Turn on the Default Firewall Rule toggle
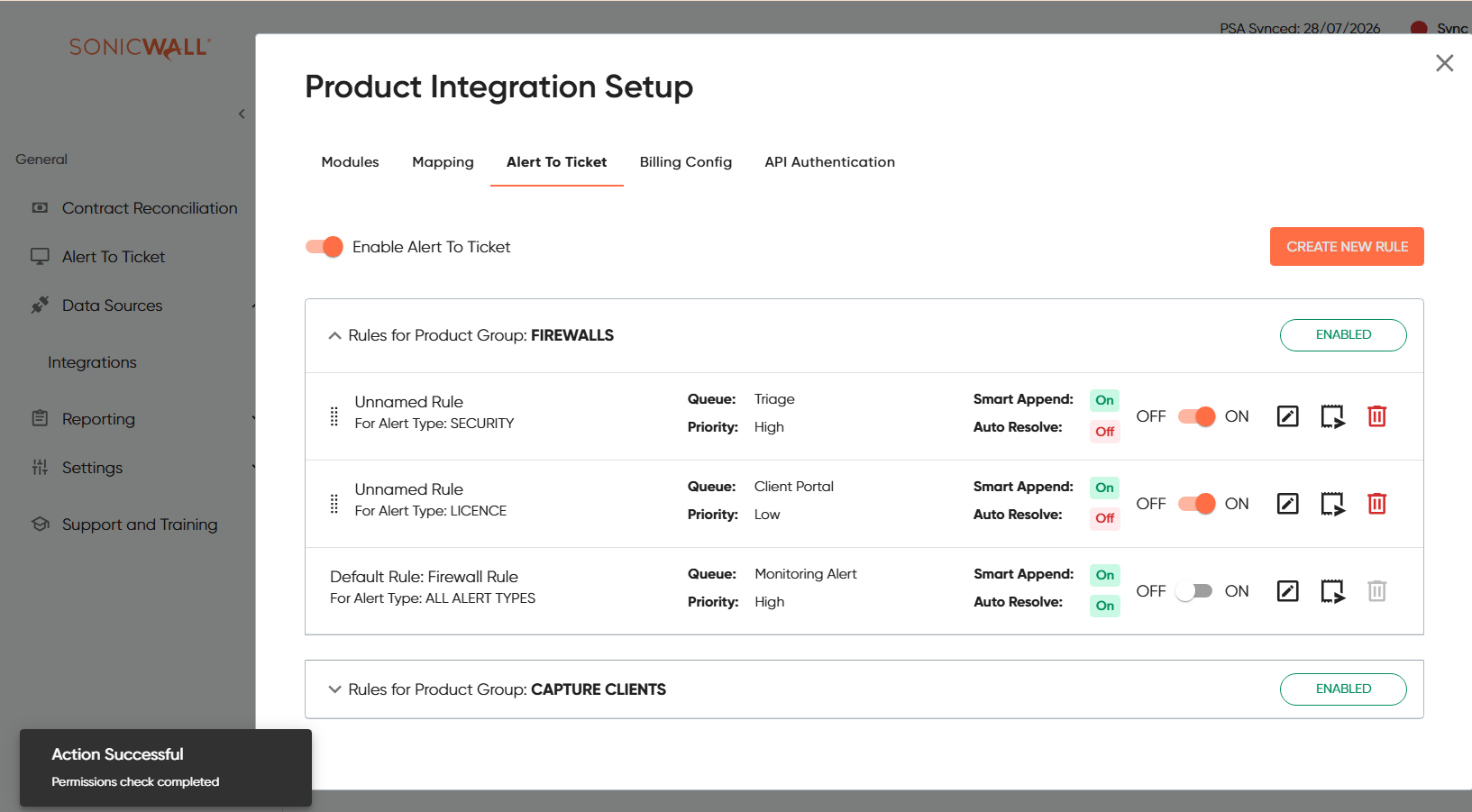 coord(1194,591)
